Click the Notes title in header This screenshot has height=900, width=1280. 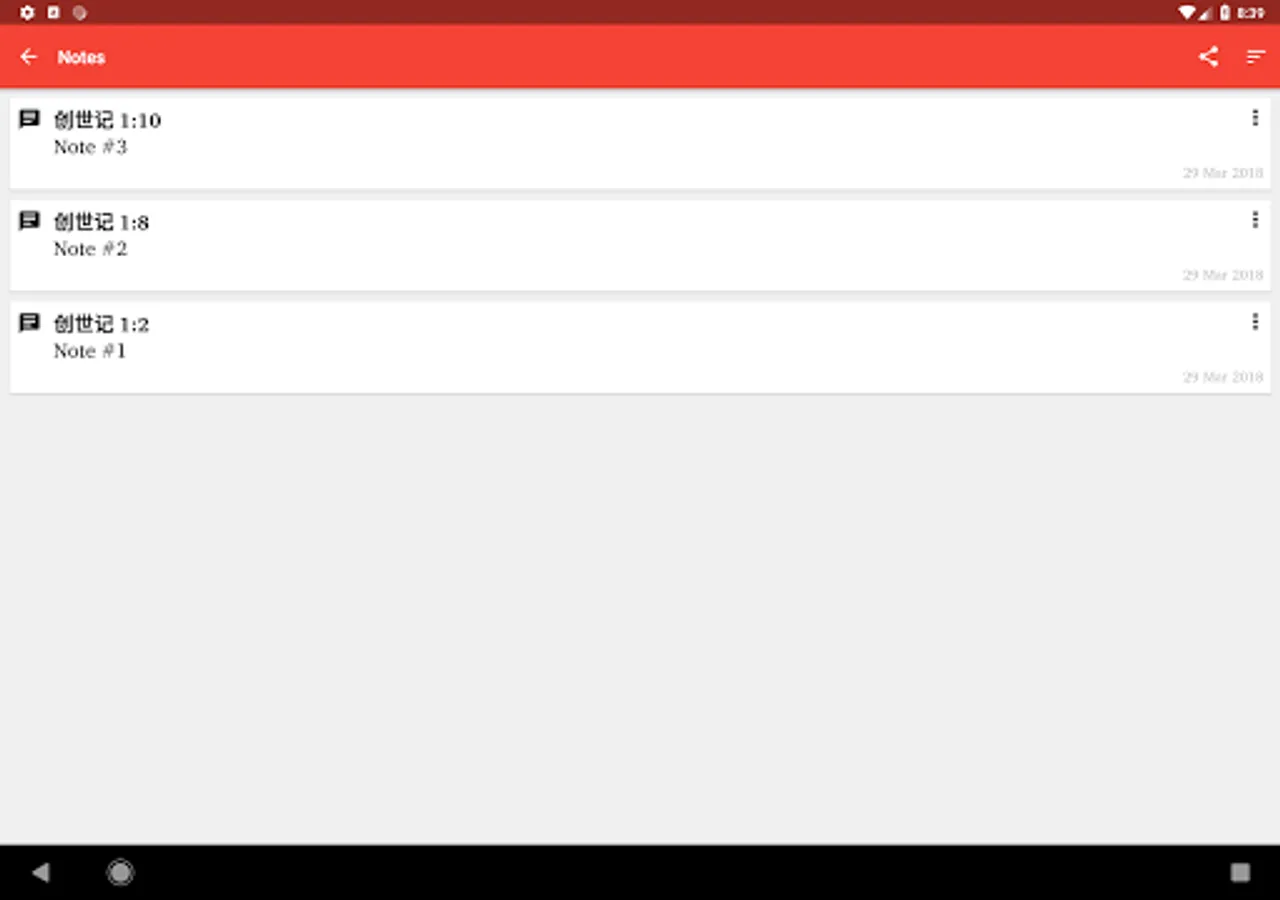[x=81, y=57]
